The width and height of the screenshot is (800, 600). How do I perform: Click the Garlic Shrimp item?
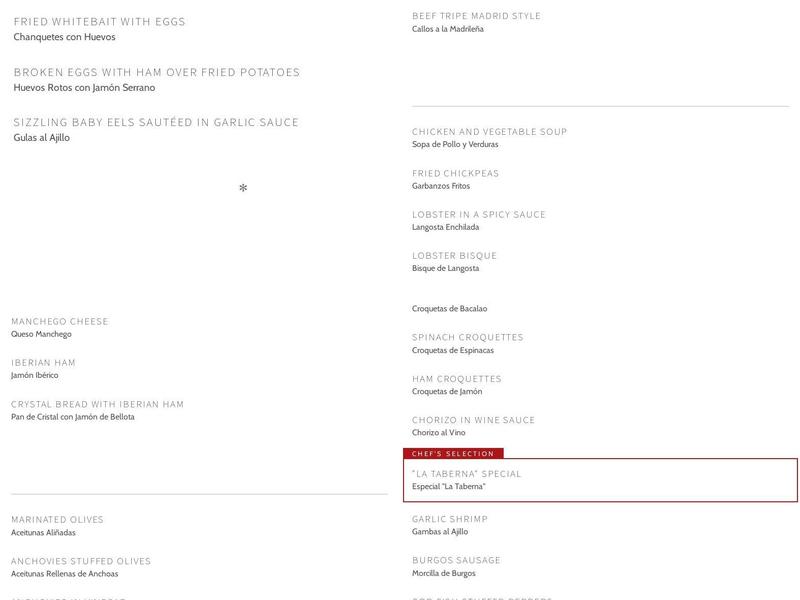(450, 520)
